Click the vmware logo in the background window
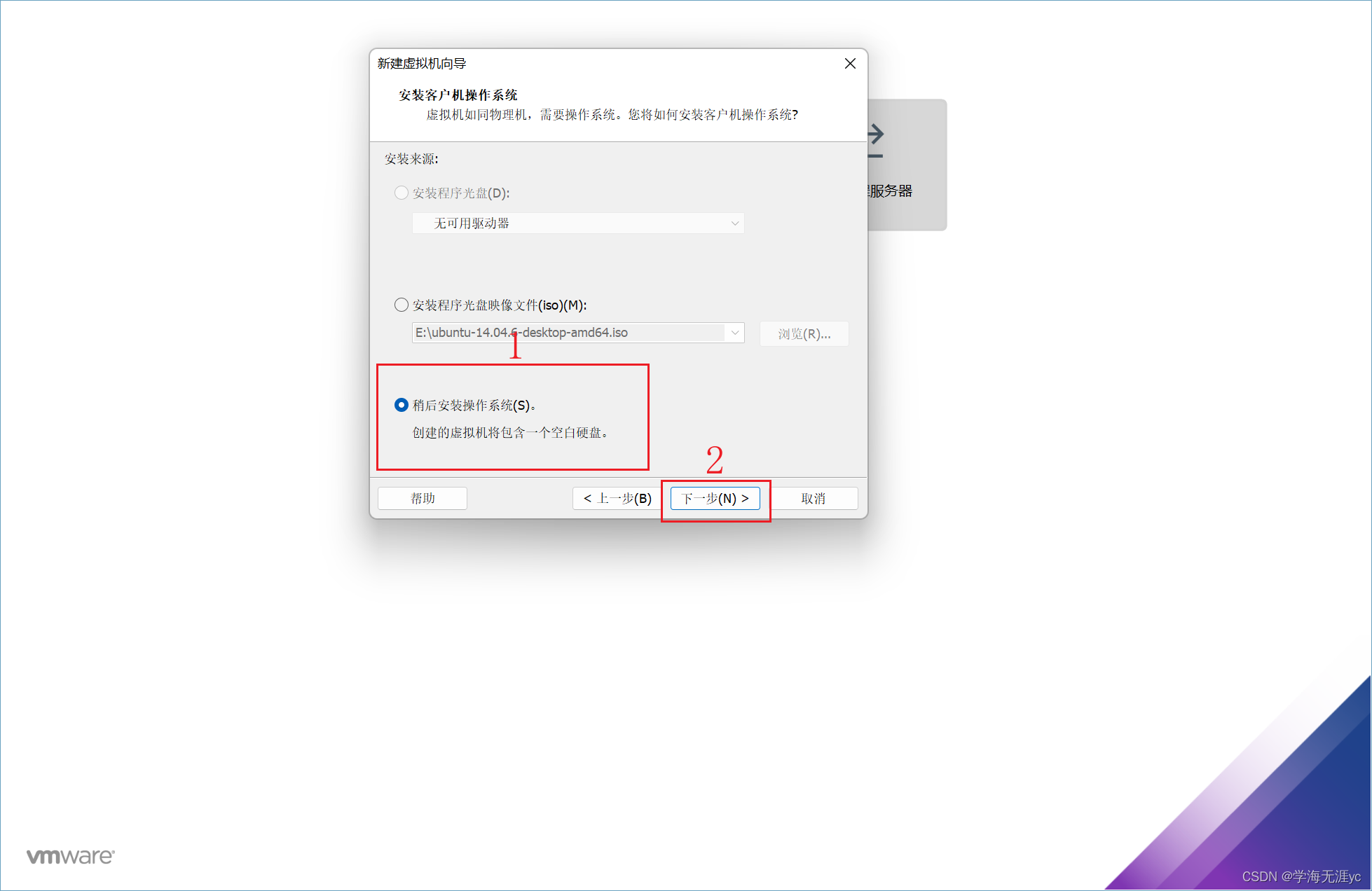The width and height of the screenshot is (1372, 891). pos(71,856)
